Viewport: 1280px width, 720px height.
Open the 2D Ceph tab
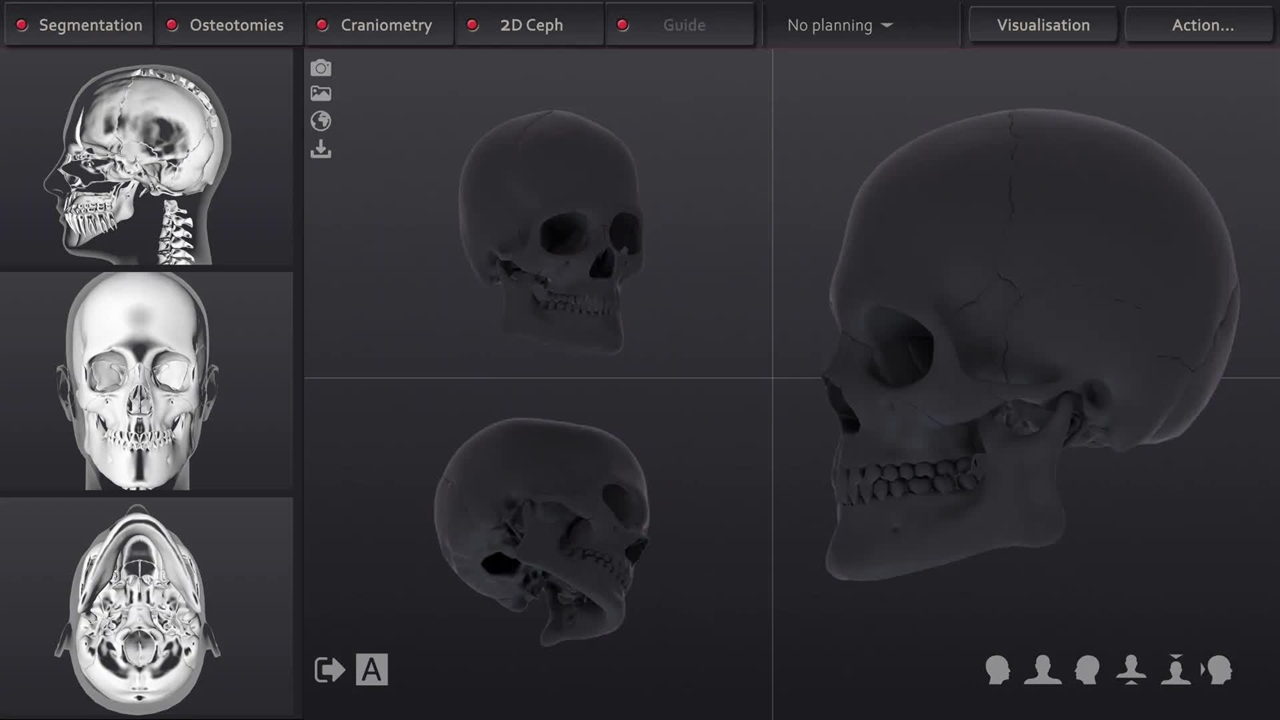click(x=530, y=25)
